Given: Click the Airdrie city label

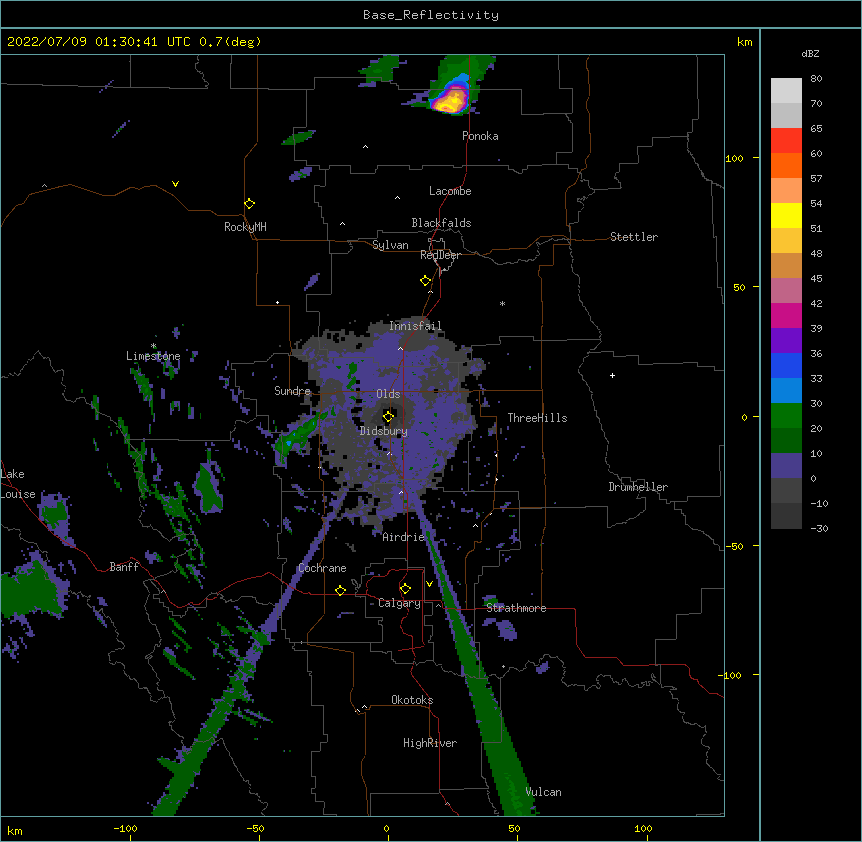Looking at the screenshot, I should [x=403, y=537].
